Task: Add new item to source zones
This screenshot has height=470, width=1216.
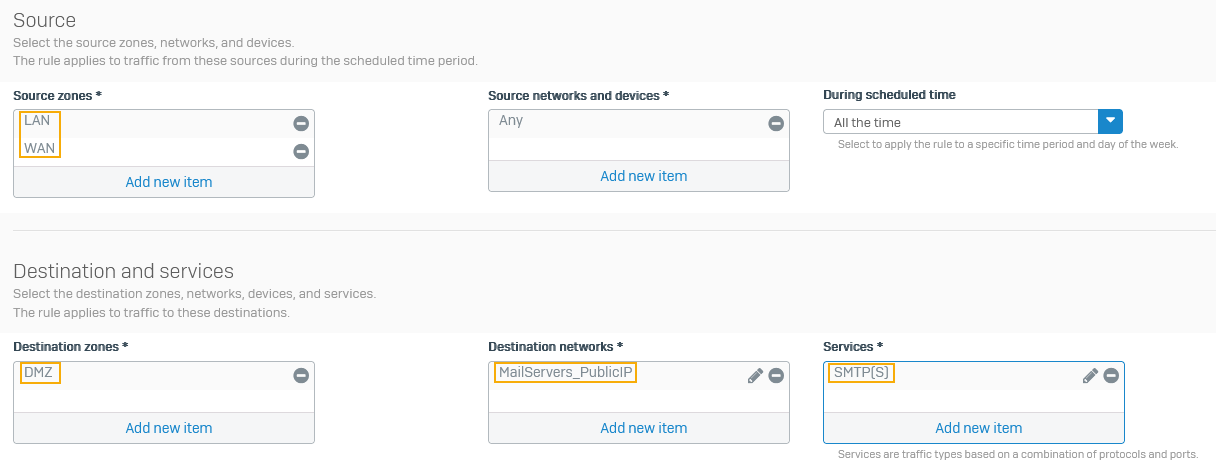Action: (x=169, y=182)
